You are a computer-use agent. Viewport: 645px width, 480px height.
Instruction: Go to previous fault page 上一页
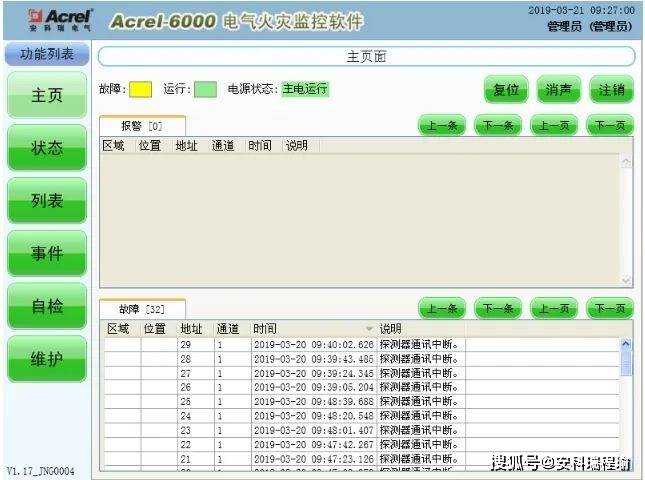(554, 308)
